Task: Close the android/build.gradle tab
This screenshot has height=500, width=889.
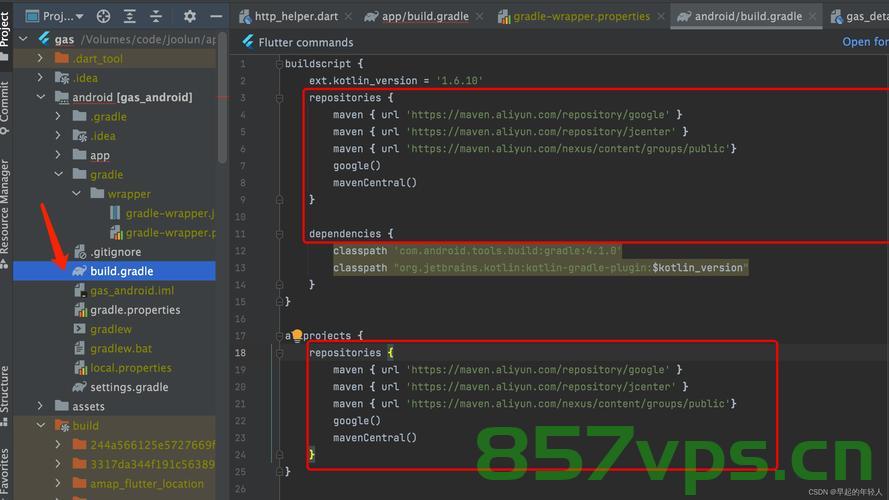Action: tap(812, 16)
